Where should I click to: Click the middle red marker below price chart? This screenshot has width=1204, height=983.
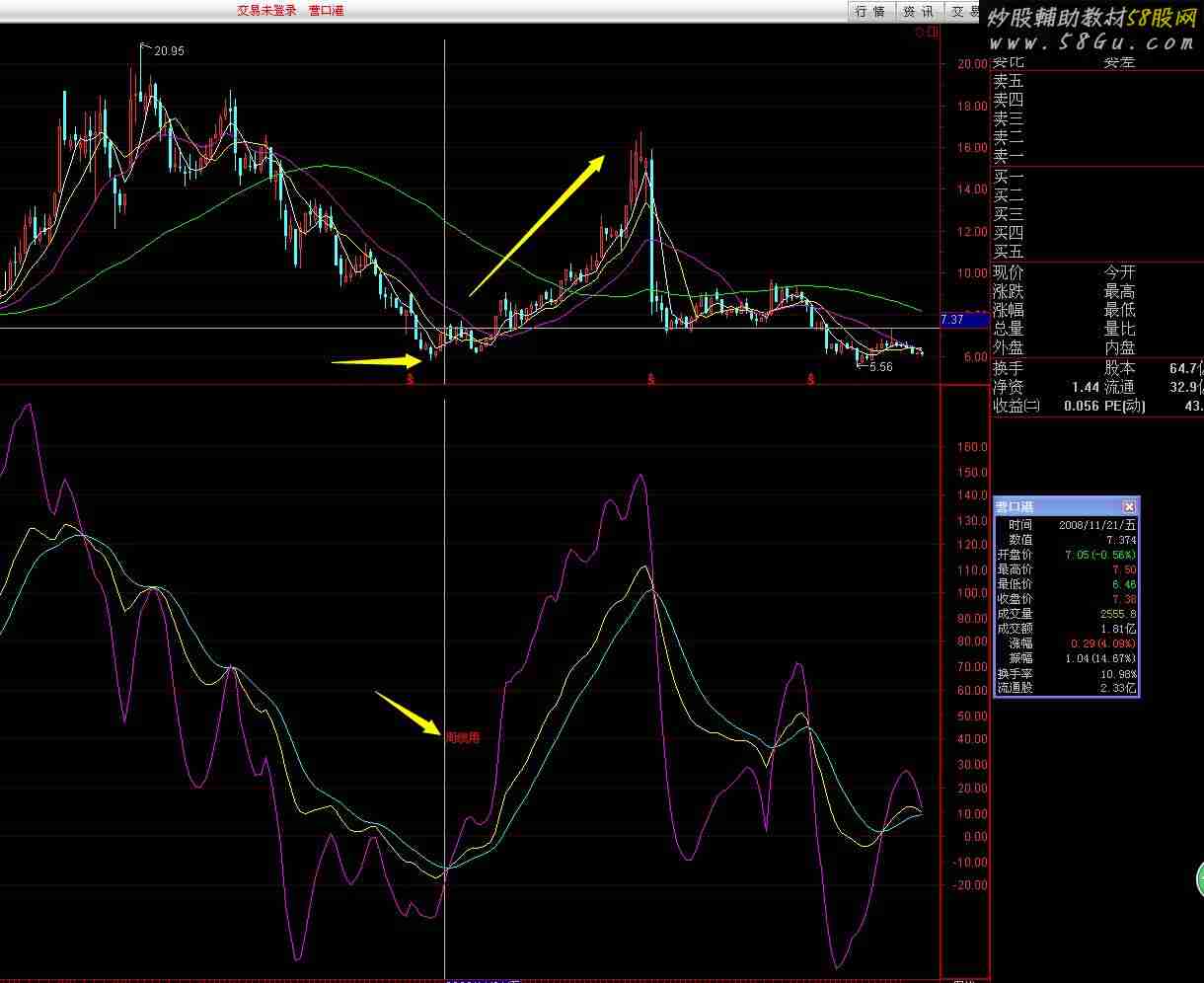pos(650,379)
